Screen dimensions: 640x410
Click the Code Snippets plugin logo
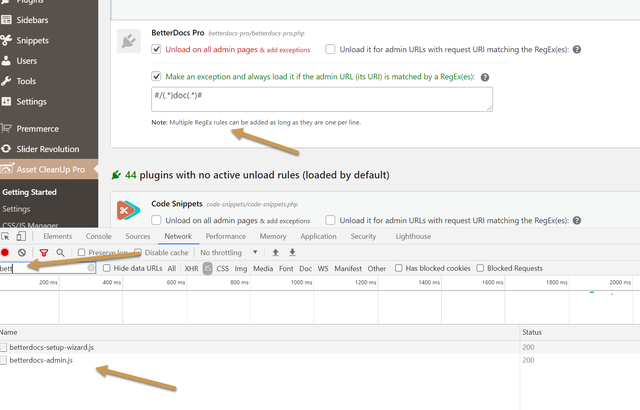click(129, 211)
